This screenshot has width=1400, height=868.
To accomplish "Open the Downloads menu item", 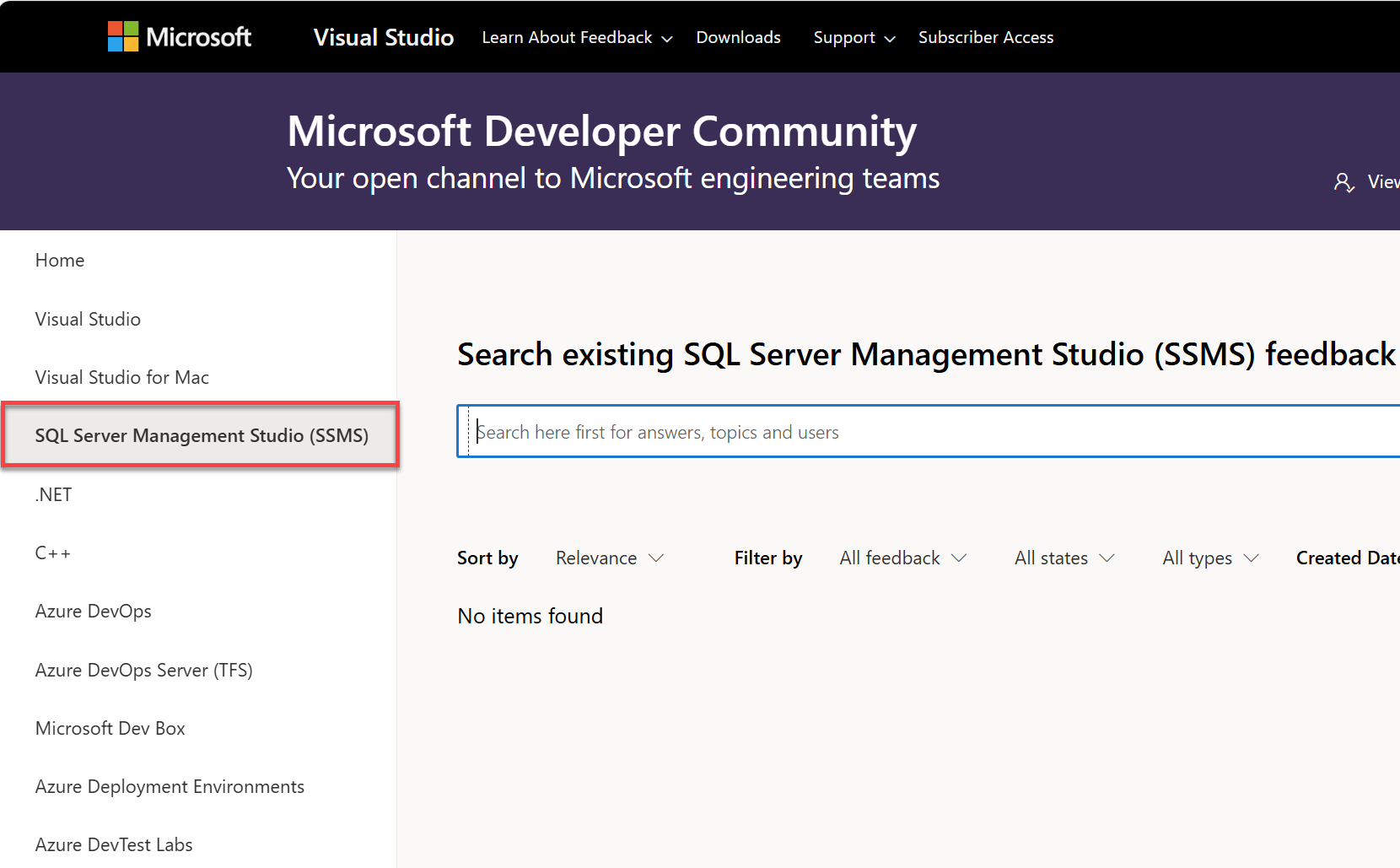I will [x=738, y=38].
